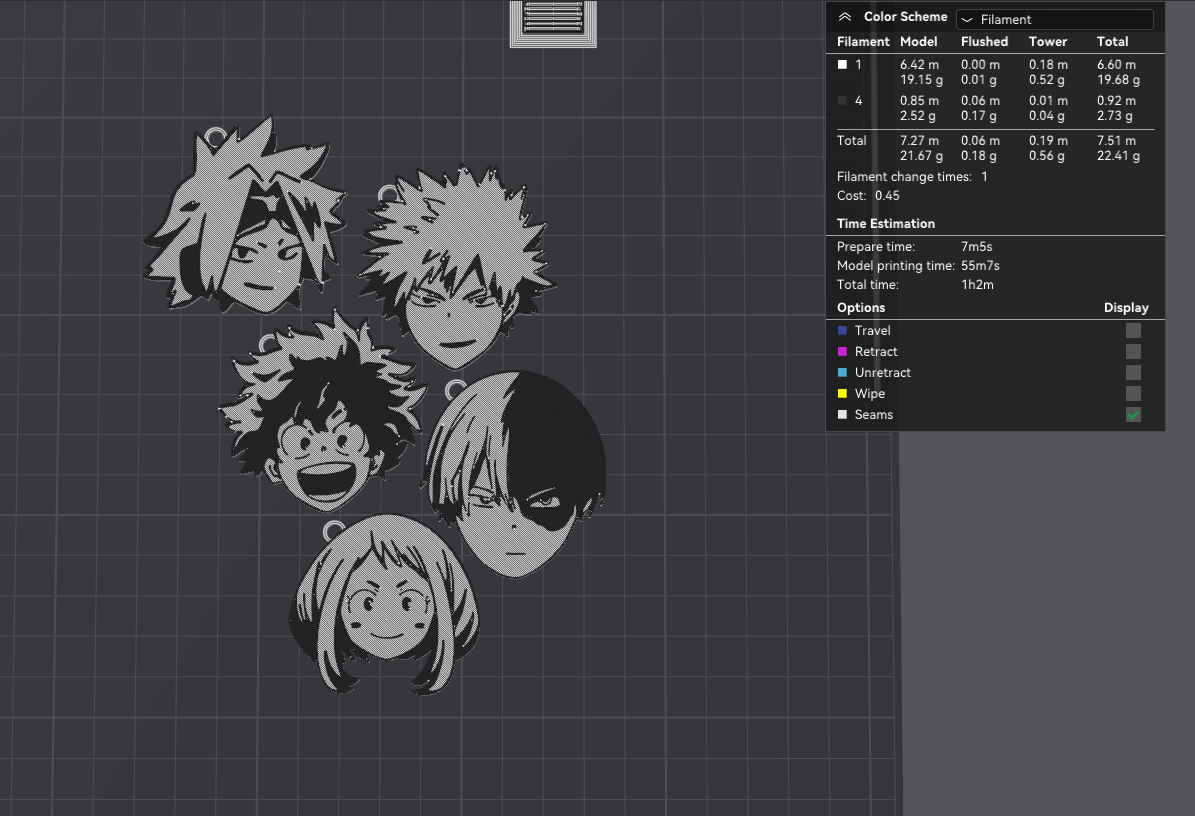Collapse the Color Scheme panel chevron
1195x816 pixels.
[x=844, y=17]
